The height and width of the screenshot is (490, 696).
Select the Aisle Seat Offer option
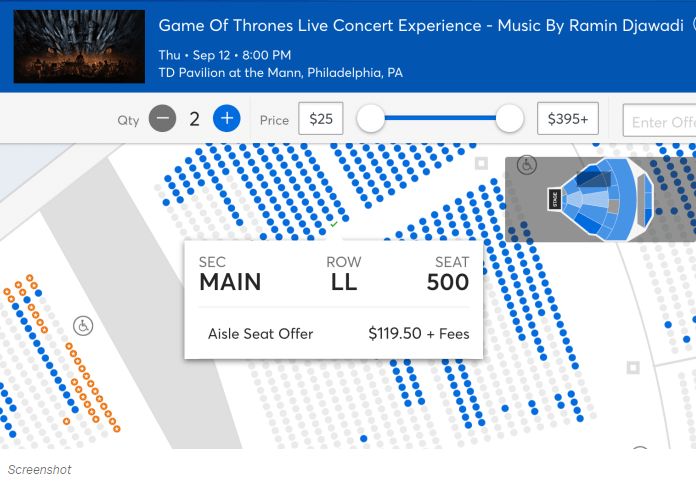pyautogui.click(x=261, y=334)
